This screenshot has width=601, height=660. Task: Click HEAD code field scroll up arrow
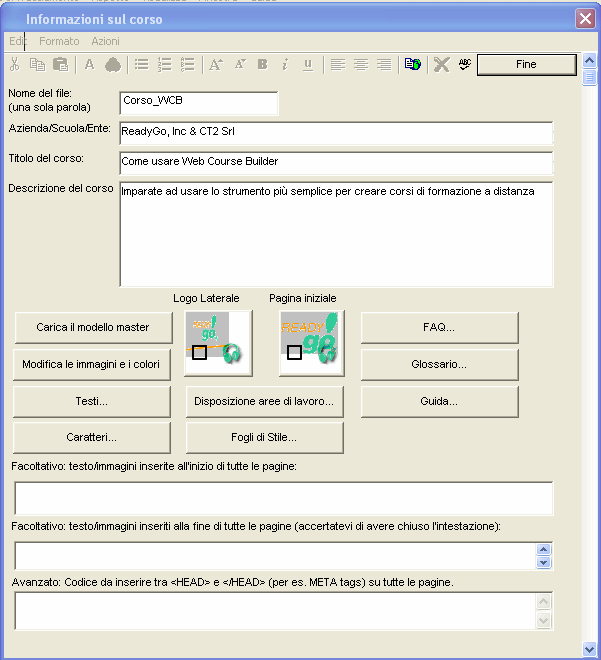click(x=543, y=601)
